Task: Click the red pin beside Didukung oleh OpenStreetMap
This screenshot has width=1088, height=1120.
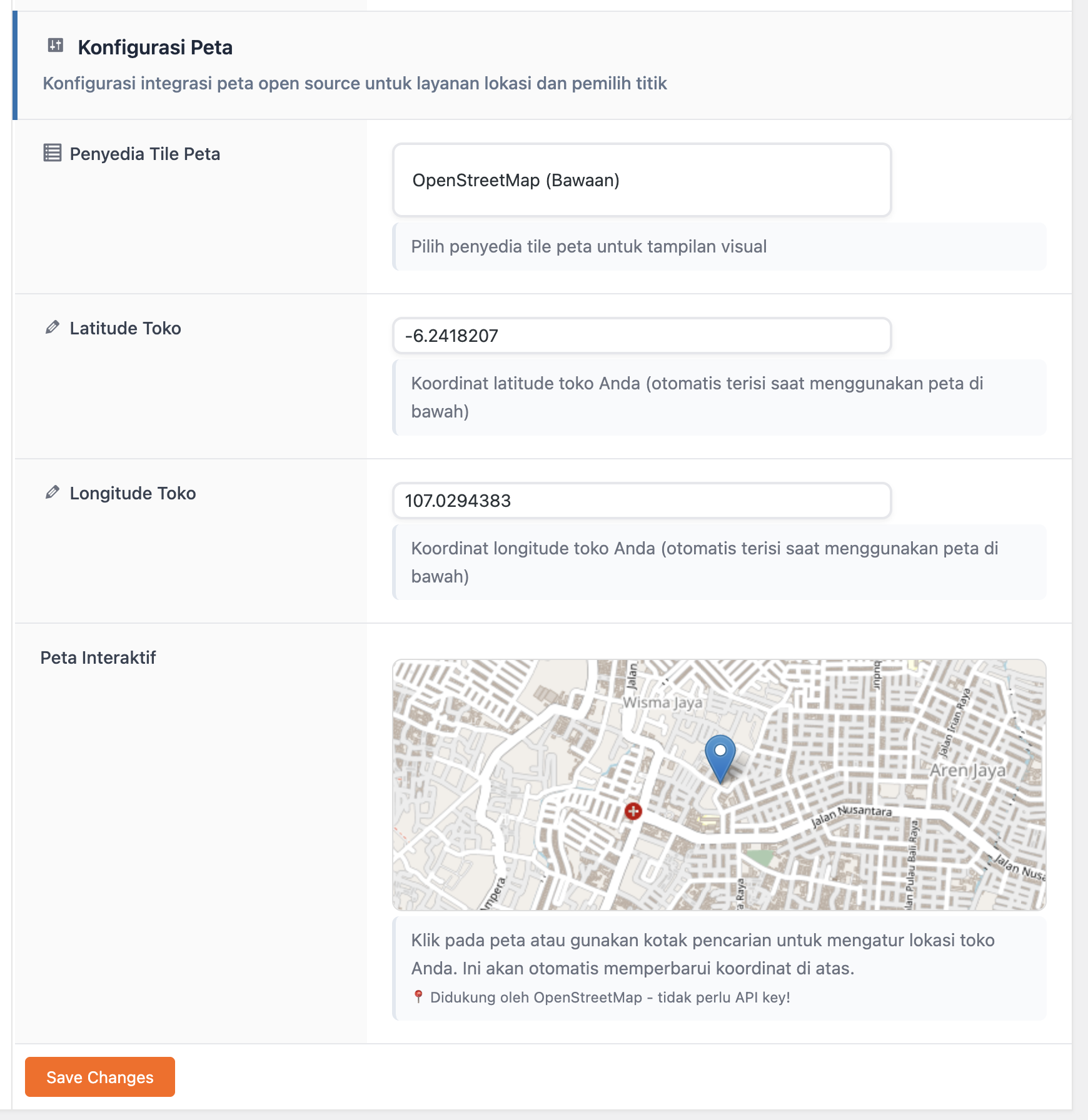Action: 418,997
